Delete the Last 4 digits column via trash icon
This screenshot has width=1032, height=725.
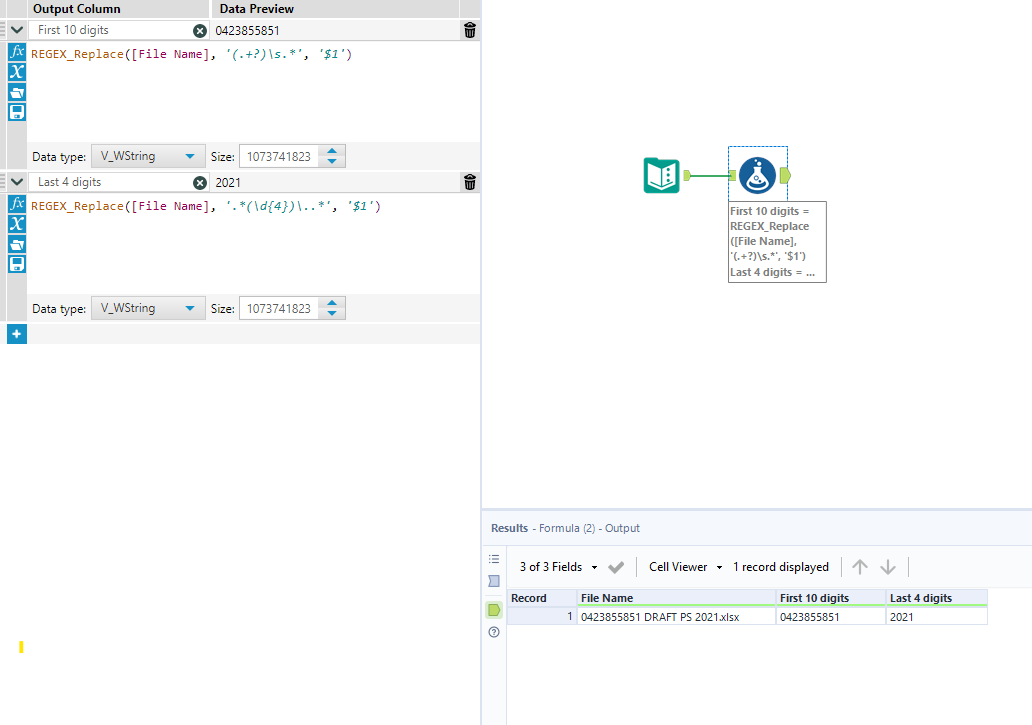coord(468,182)
